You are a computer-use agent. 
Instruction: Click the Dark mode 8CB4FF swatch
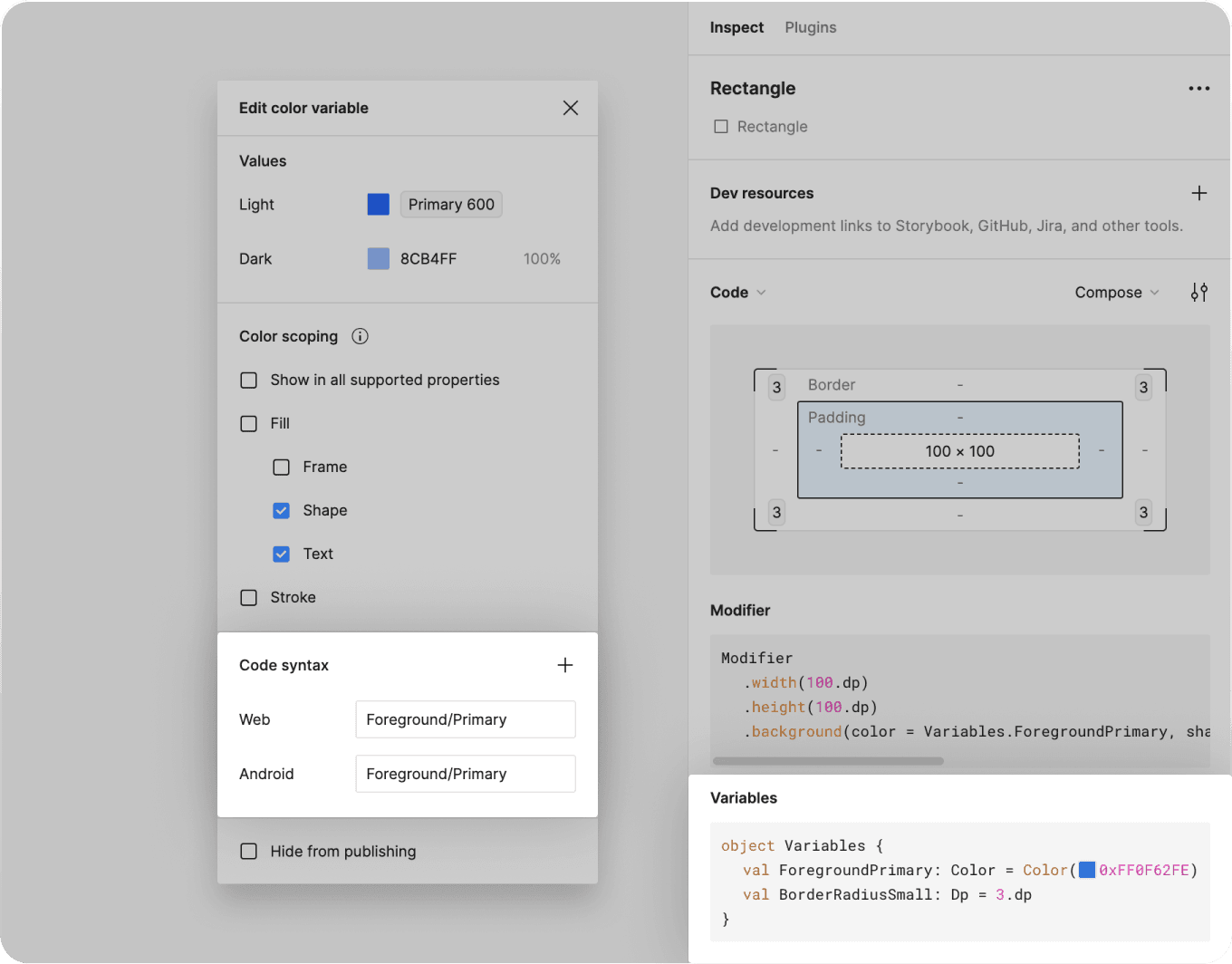[x=379, y=259]
